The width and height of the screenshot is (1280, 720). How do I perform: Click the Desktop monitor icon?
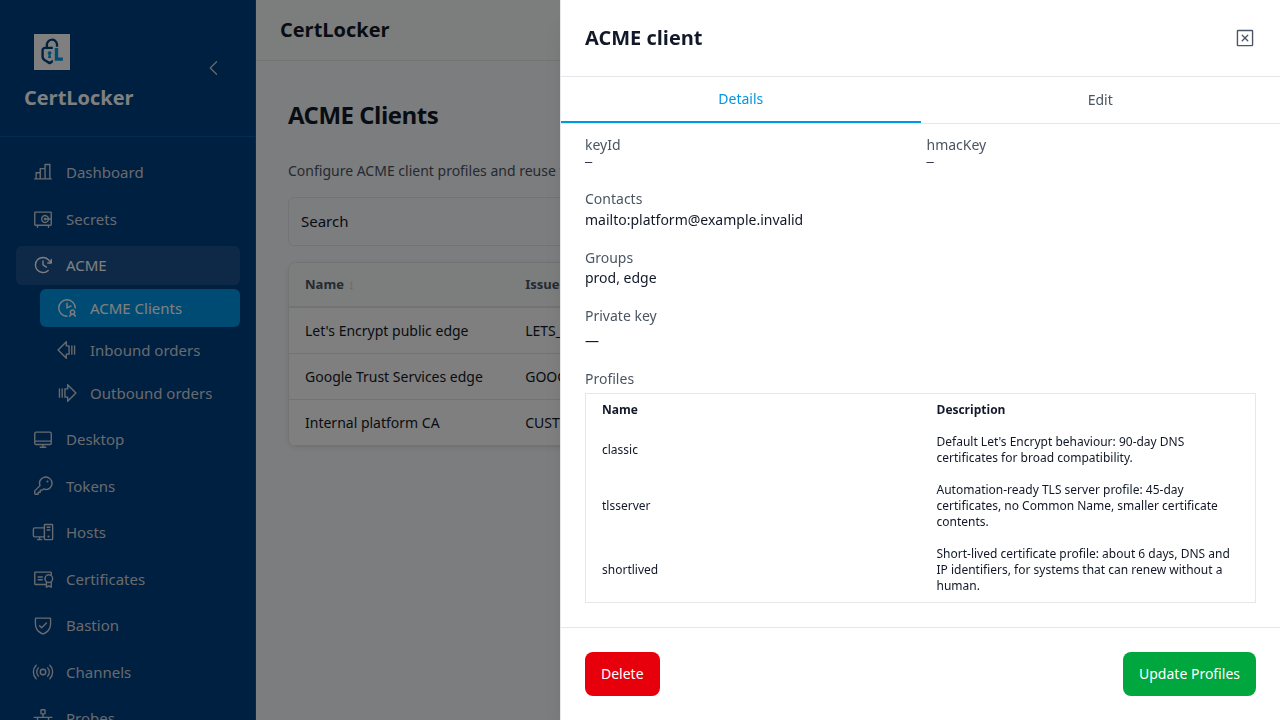point(43,439)
